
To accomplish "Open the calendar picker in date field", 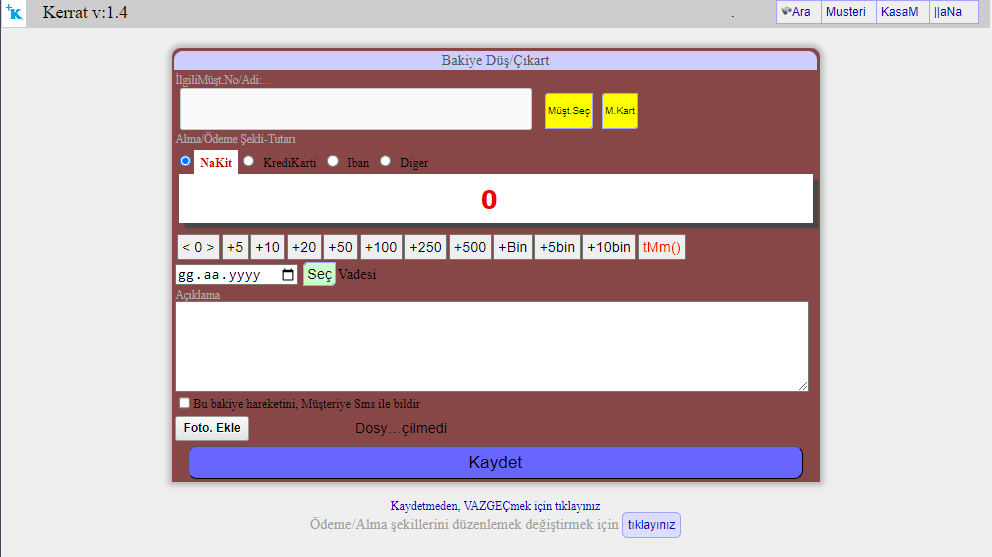I will coord(289,275).
